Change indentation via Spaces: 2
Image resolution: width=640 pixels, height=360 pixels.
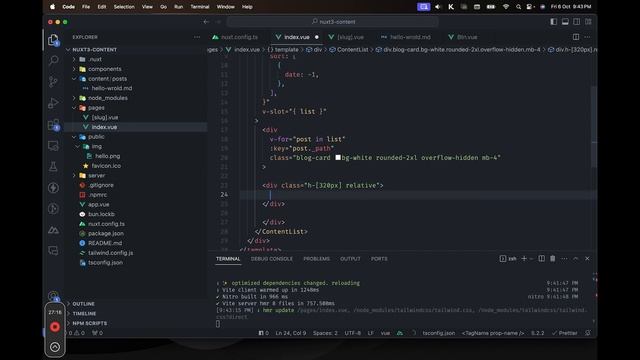325,333
